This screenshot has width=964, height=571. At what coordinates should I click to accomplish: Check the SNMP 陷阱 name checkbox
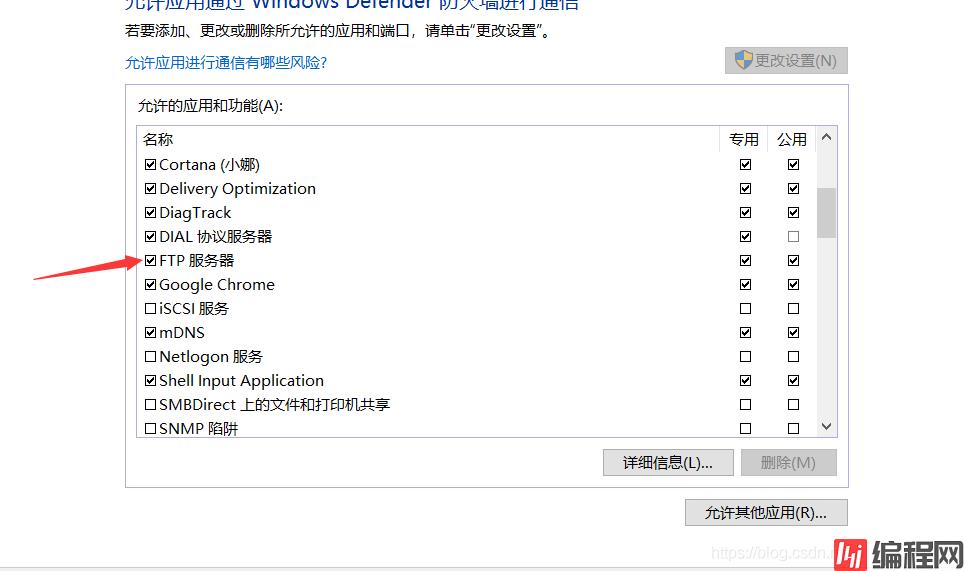click(x=151, y=429)
